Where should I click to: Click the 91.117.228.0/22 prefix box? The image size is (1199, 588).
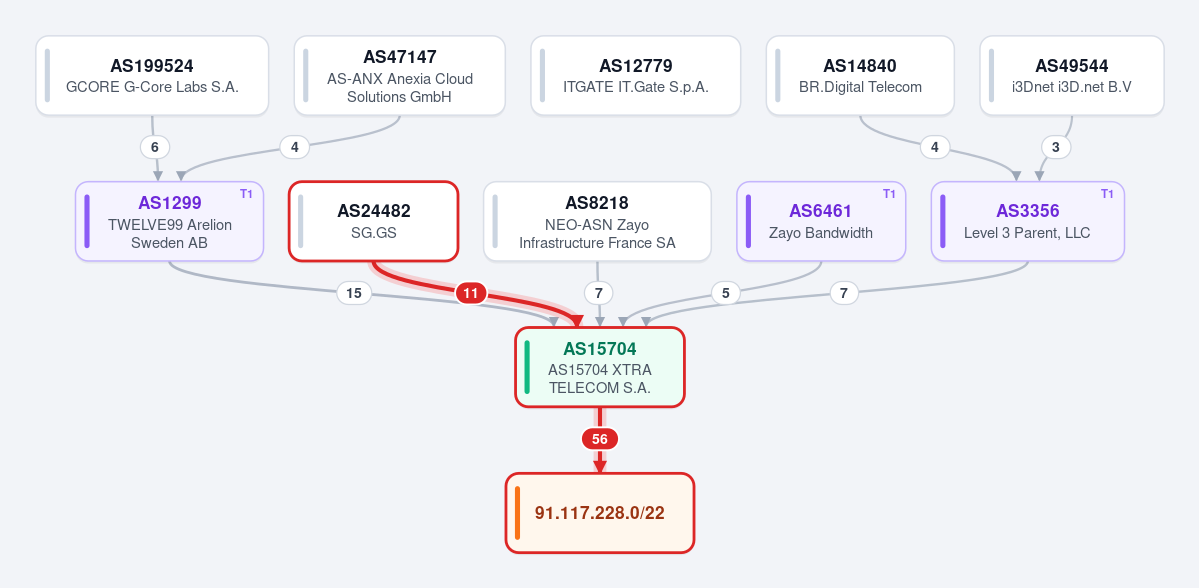click(x=600, y=512)
